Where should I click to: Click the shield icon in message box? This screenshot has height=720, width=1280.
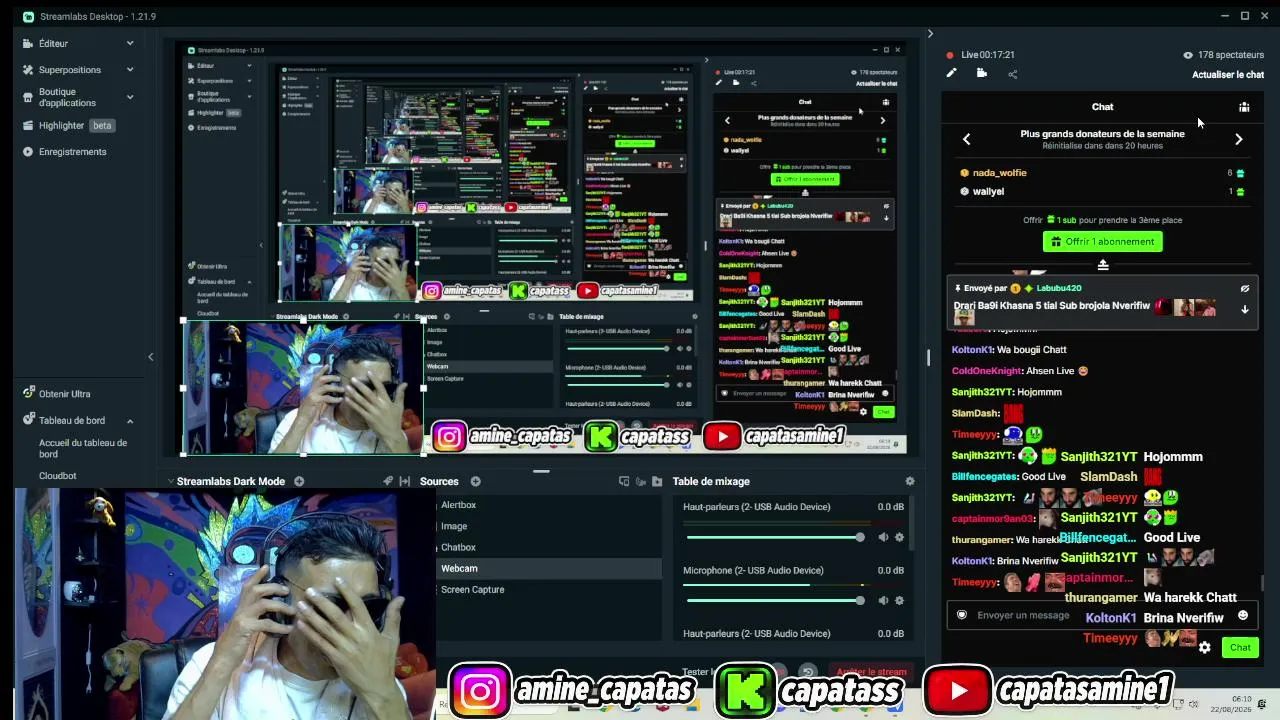tap(962, 615)
